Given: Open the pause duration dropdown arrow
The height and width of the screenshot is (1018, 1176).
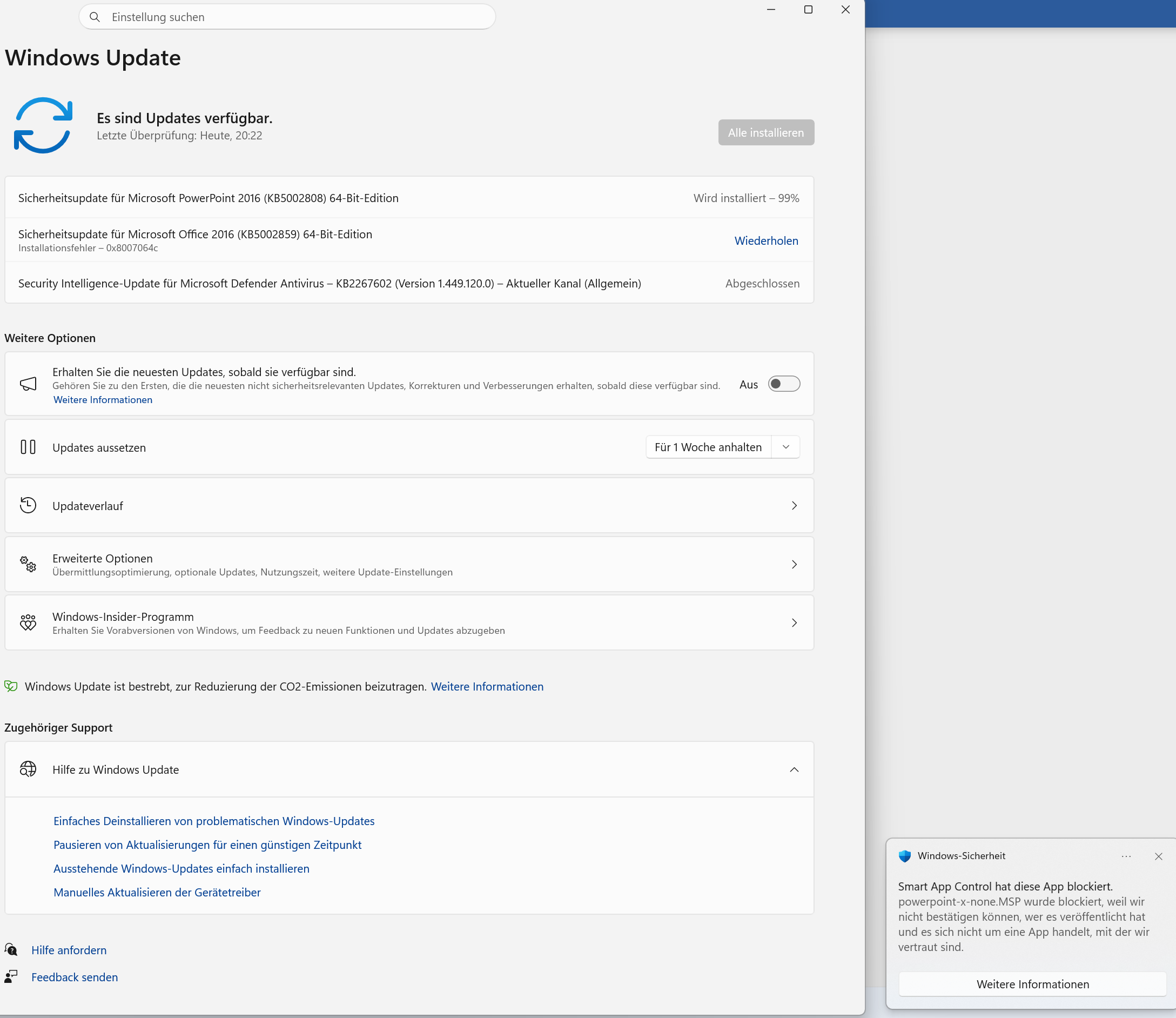Looking at the screenshot, I should coord(786,447).
